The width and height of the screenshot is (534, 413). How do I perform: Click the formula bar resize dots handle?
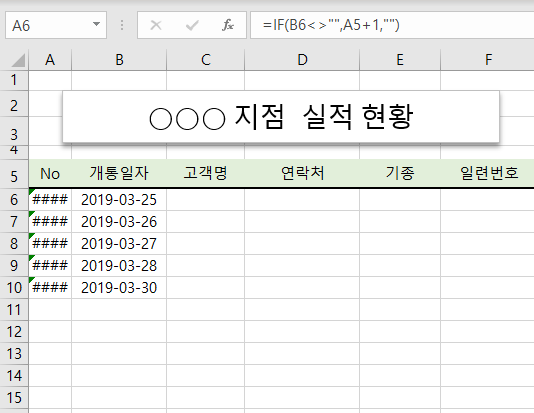[x=122, y=25]
